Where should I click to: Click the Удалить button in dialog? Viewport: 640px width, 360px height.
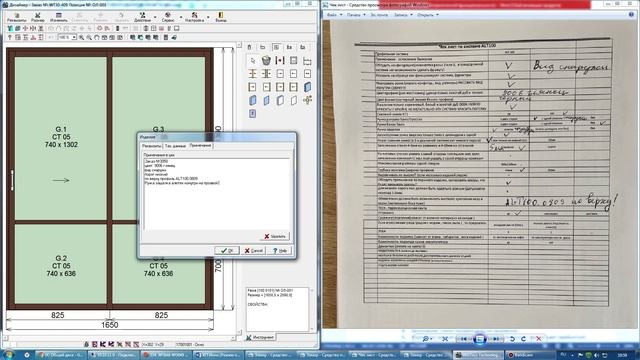pos(275,236)
